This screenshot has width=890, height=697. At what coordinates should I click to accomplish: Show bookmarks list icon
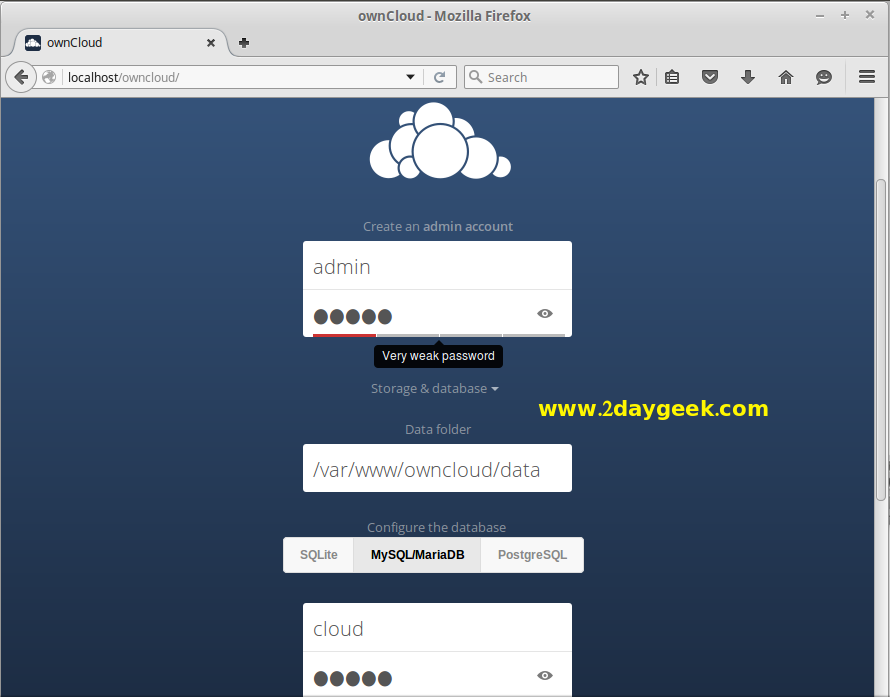coord(672,77)
